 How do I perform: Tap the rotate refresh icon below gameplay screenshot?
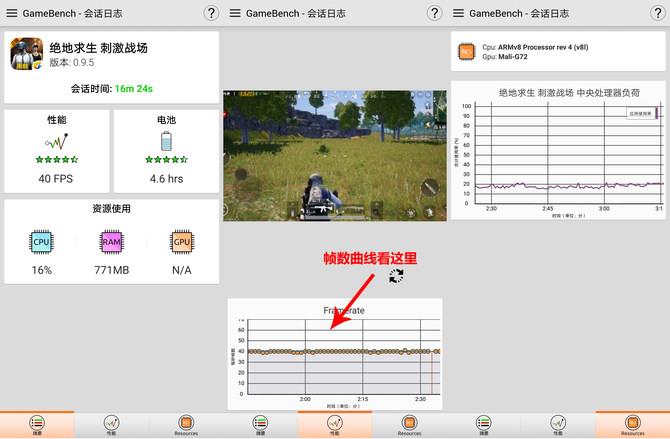(396, 276)
